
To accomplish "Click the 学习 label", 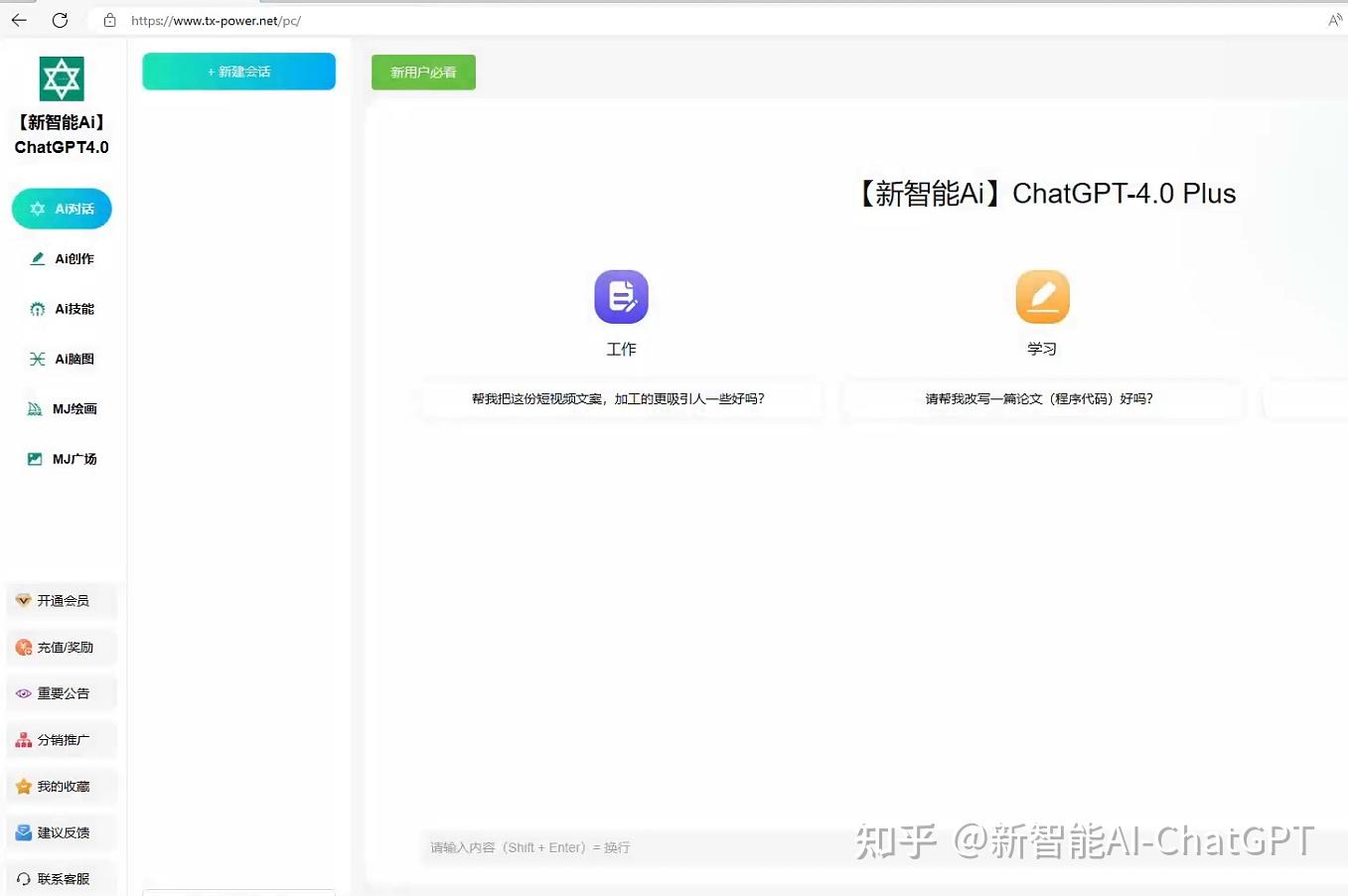I will point(1042,349).
